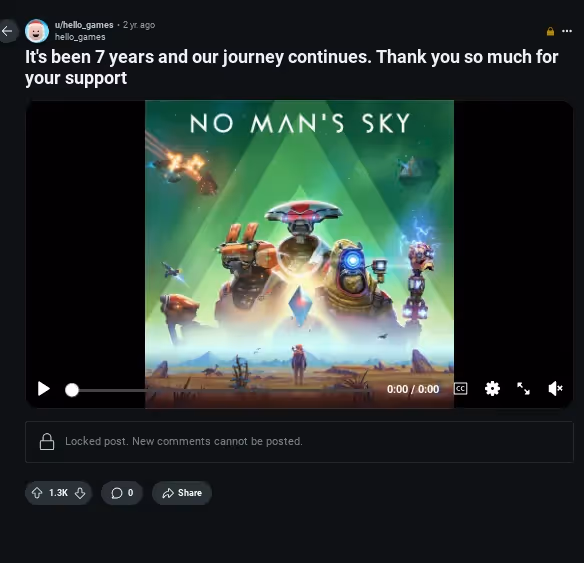Click the locked post padlock icon

coord(47,442)
